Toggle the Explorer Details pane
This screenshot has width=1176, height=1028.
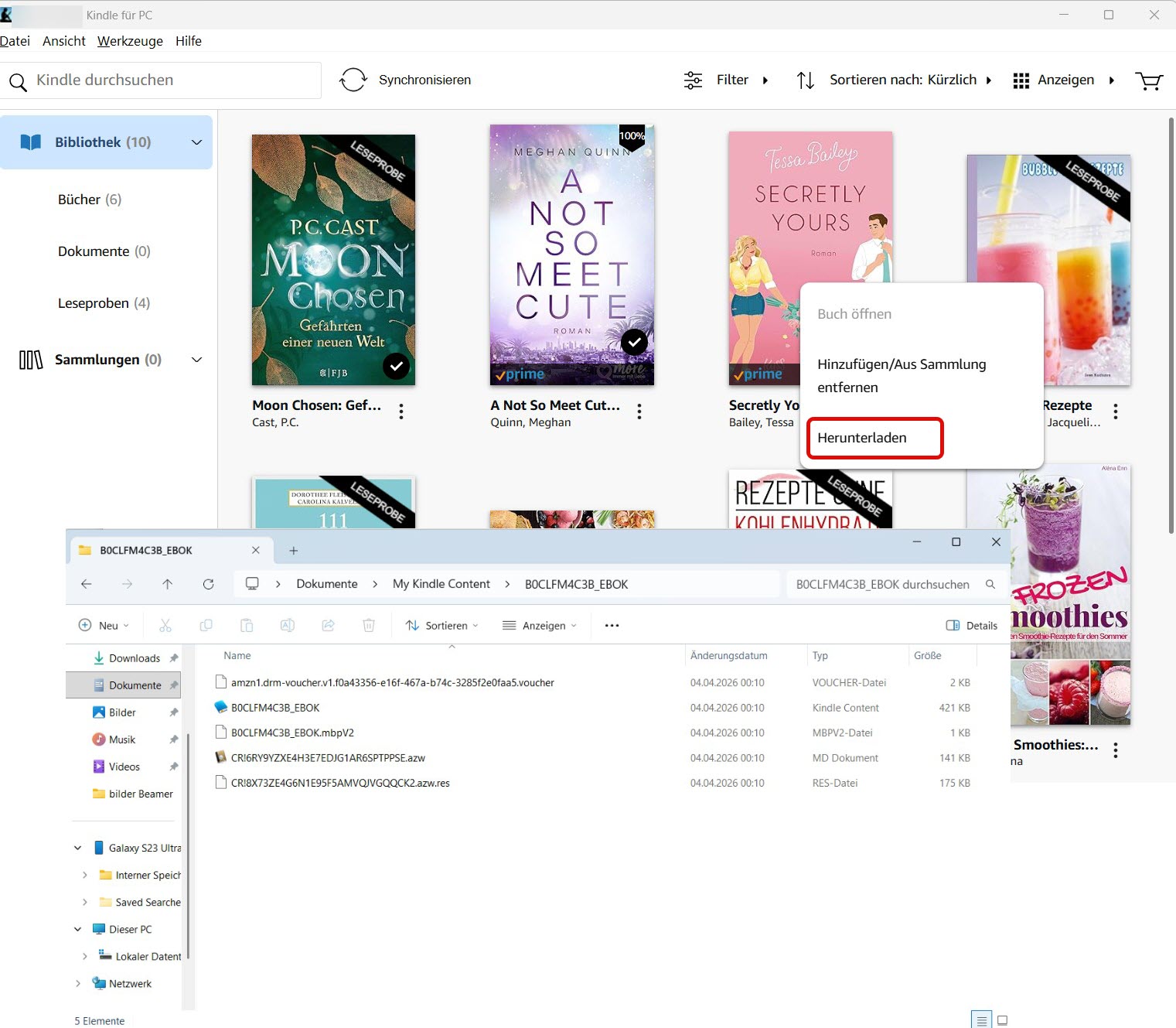tap(972, 625)
